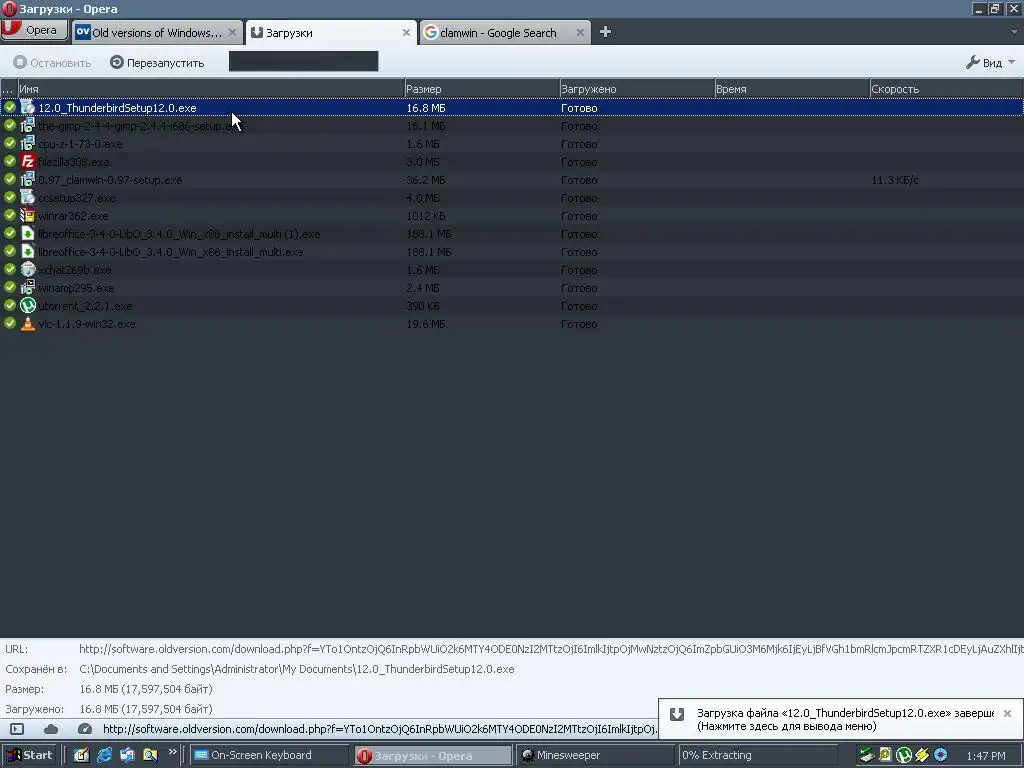Click green check status of cpu-z download
This screenshot has height=768, width=1024.
pyautogui.click(x=10, y=143)
